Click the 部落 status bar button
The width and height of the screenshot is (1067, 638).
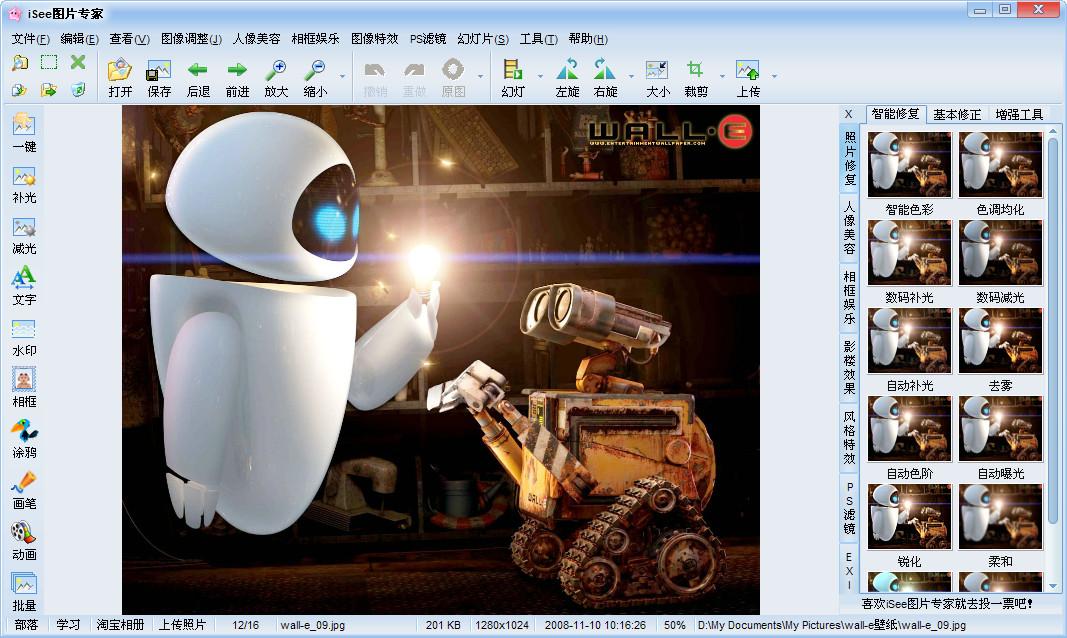pos(27,624)
